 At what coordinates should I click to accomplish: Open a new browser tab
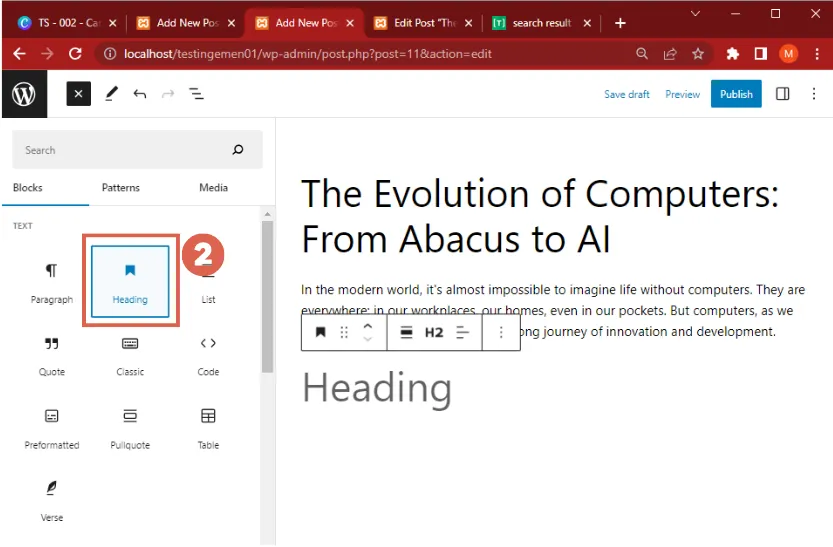pyautogui.click(x=620, y=23)
